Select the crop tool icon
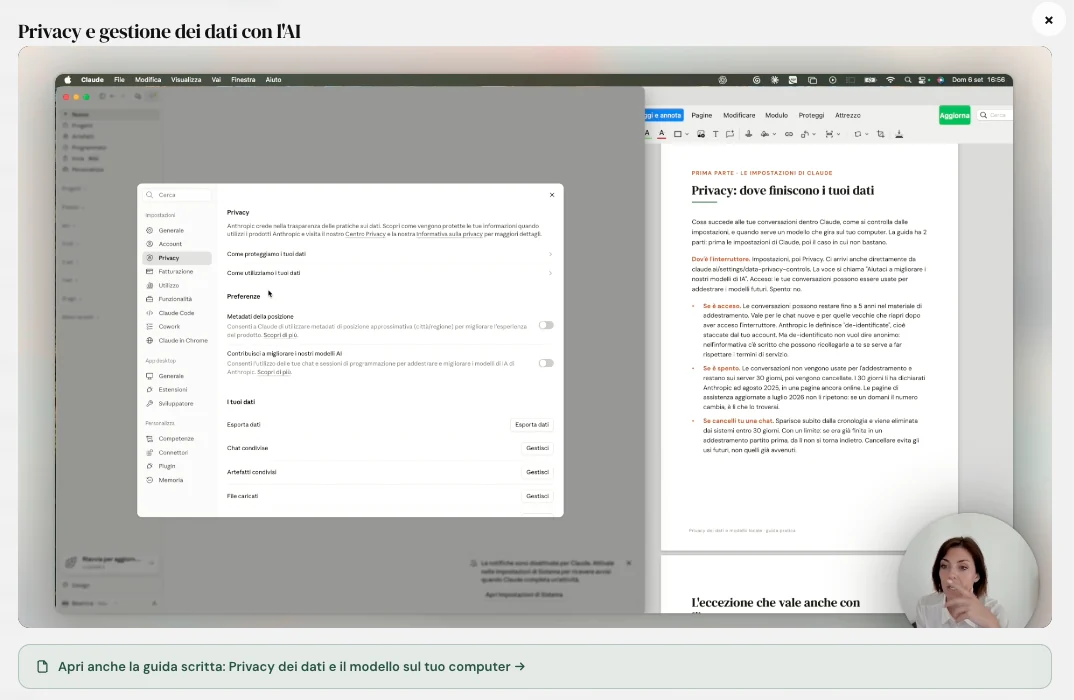Image resolution: width=1074 pixels, height=700 pixels. point(880,134)
